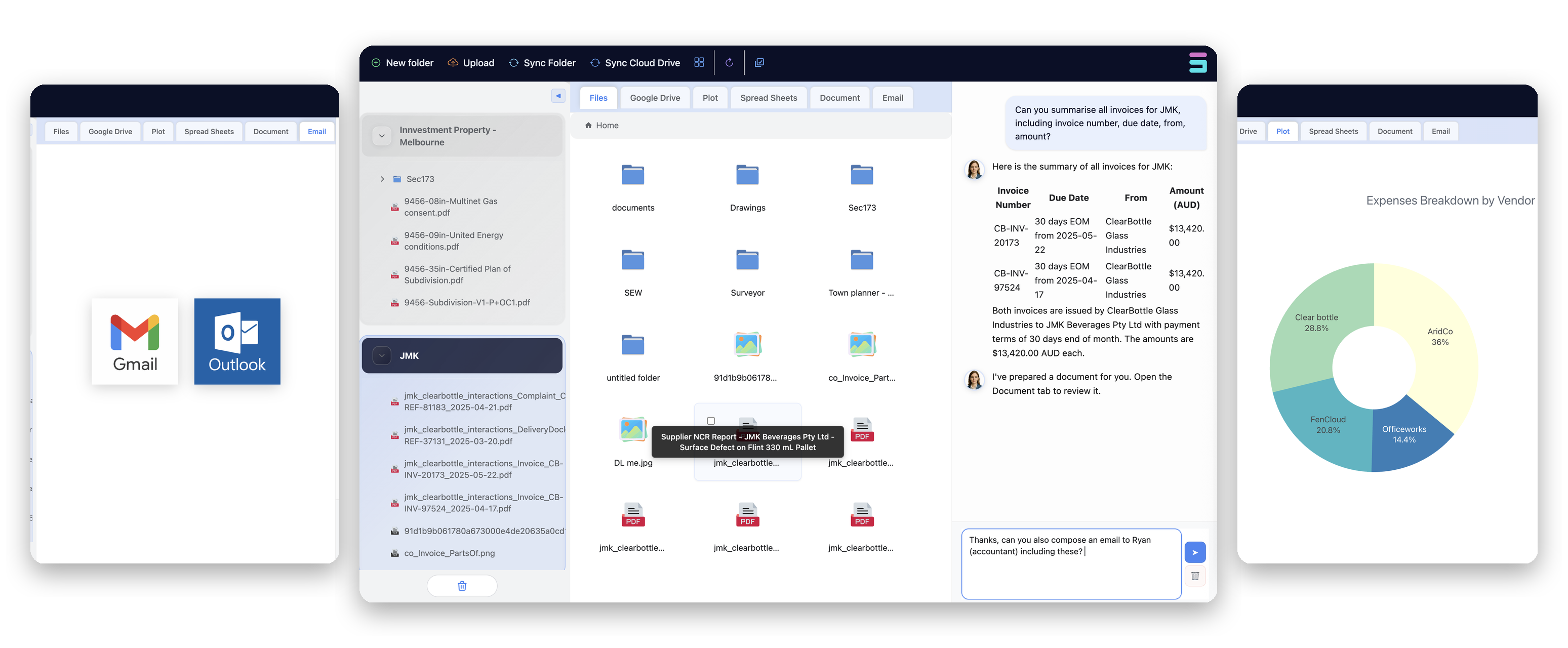Open the Spread Sheets tab
Screen dimensions: 1568x648
point(768,97)
